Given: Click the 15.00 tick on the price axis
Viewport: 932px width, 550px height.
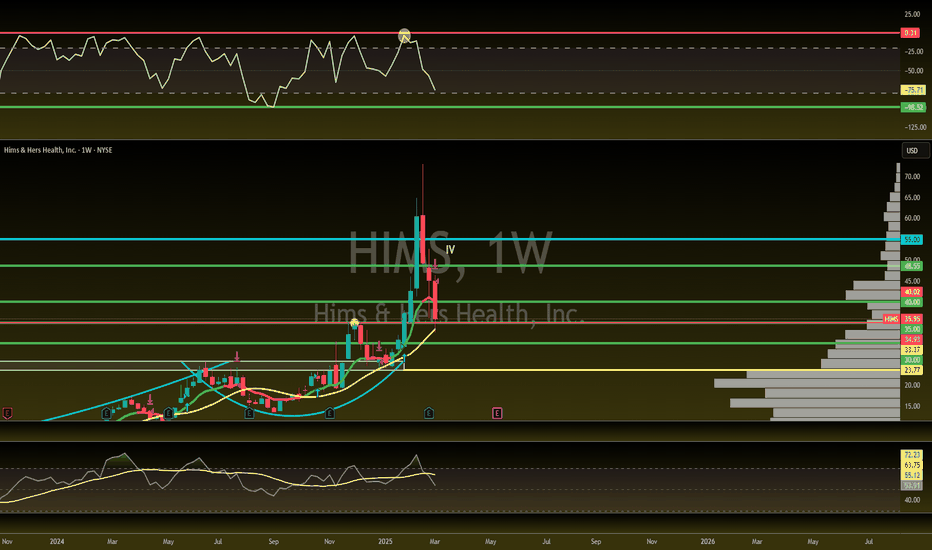Looking at the screenshot, I should pyautogui.click(x=912, y=406).
